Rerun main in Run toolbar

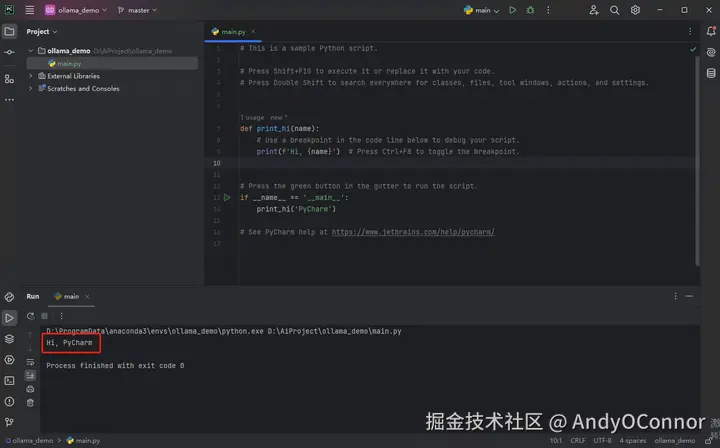coord(30,316)
